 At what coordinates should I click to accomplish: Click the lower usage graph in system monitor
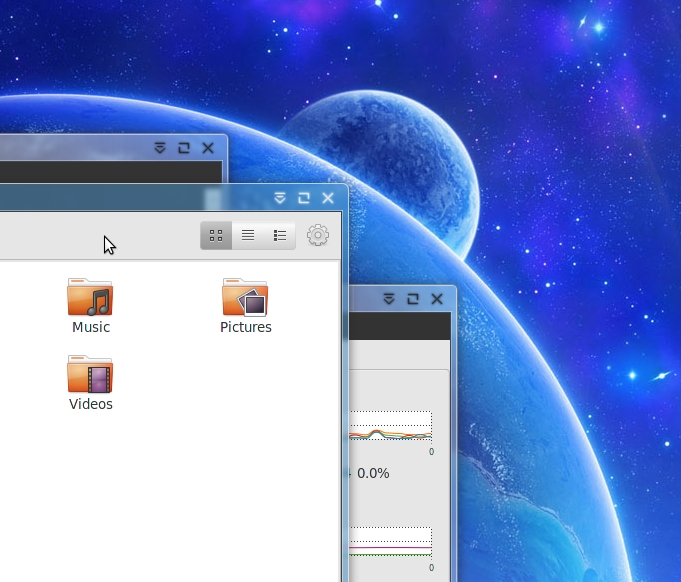tap(390, 542)
